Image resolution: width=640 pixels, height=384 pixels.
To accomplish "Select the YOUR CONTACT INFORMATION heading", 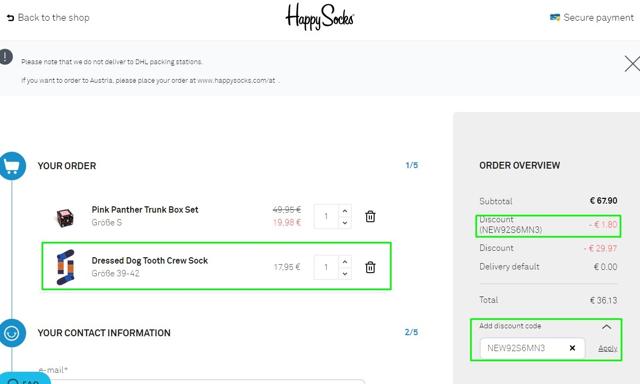I will tap(104, 333).
